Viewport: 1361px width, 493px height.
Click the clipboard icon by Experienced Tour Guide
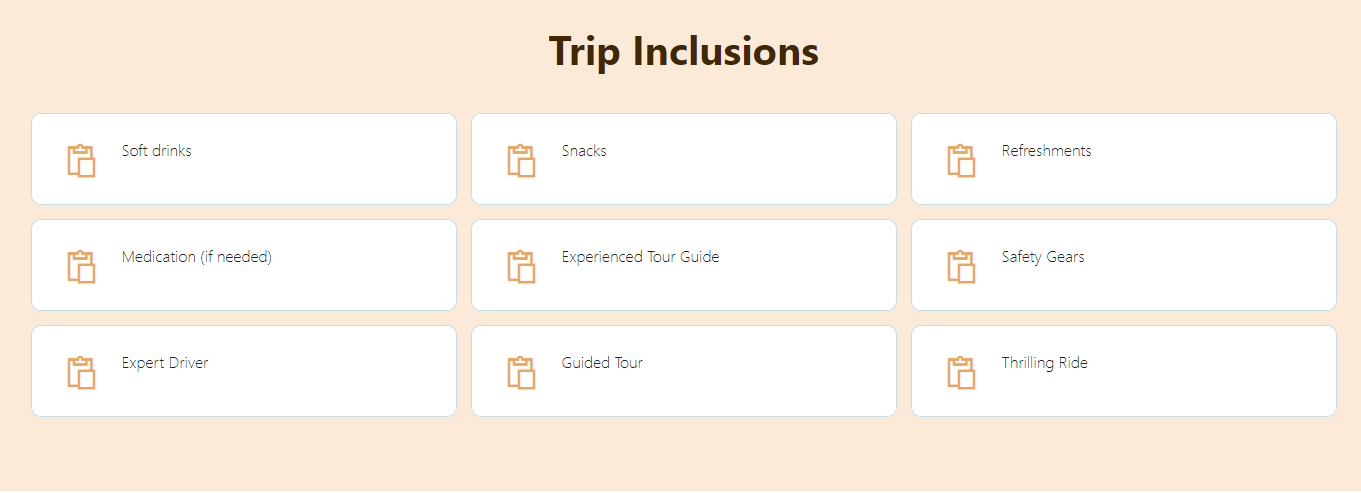coord(521,266)
